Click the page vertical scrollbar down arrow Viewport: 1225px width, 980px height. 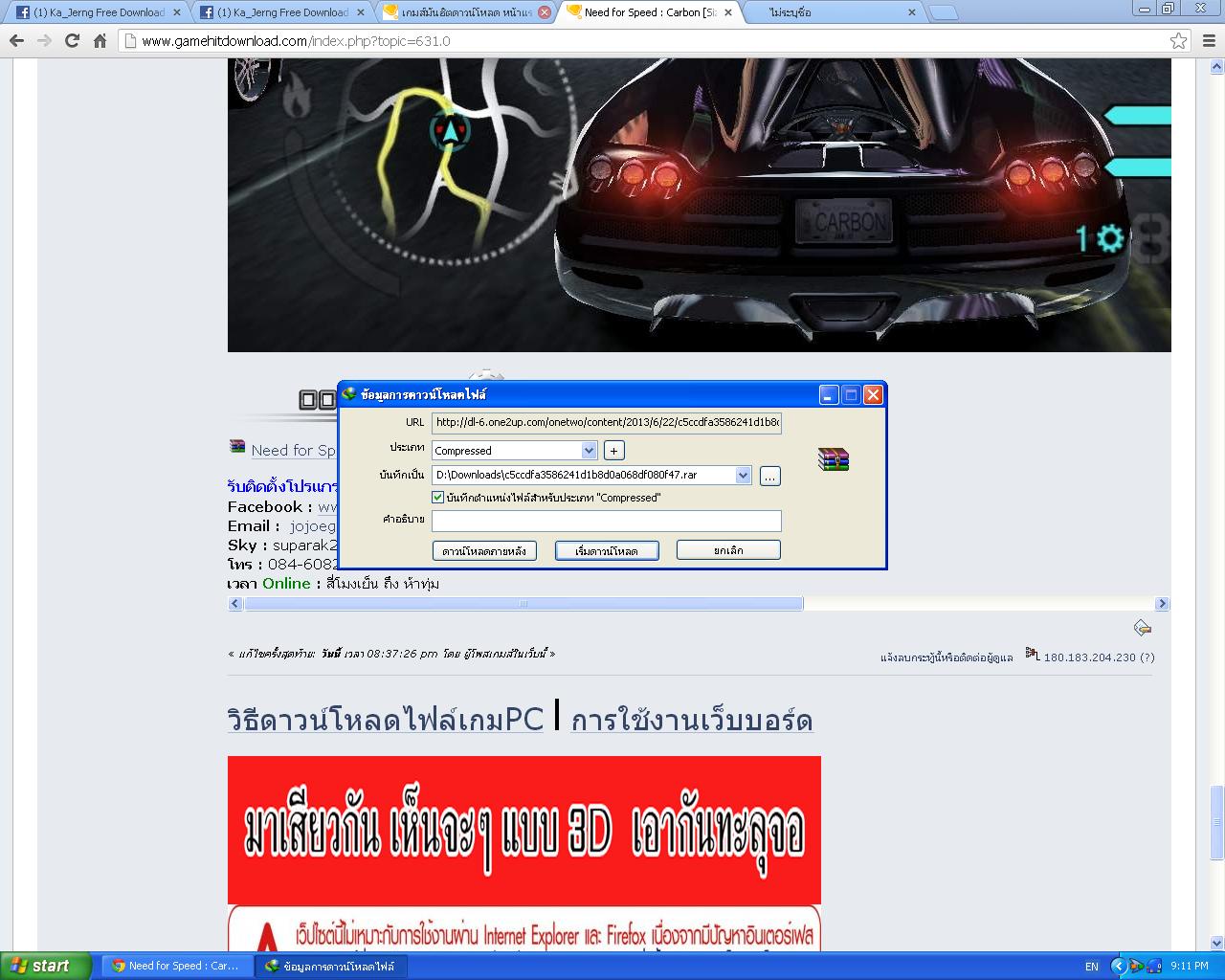pyautogui.click(x=1217, y=943)
